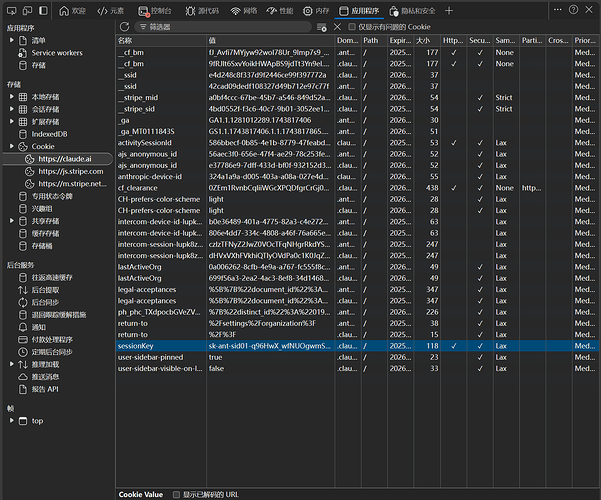The image size is (601, 500).
Task: Delete selected cookie with X icon
Action: point(337,26)
